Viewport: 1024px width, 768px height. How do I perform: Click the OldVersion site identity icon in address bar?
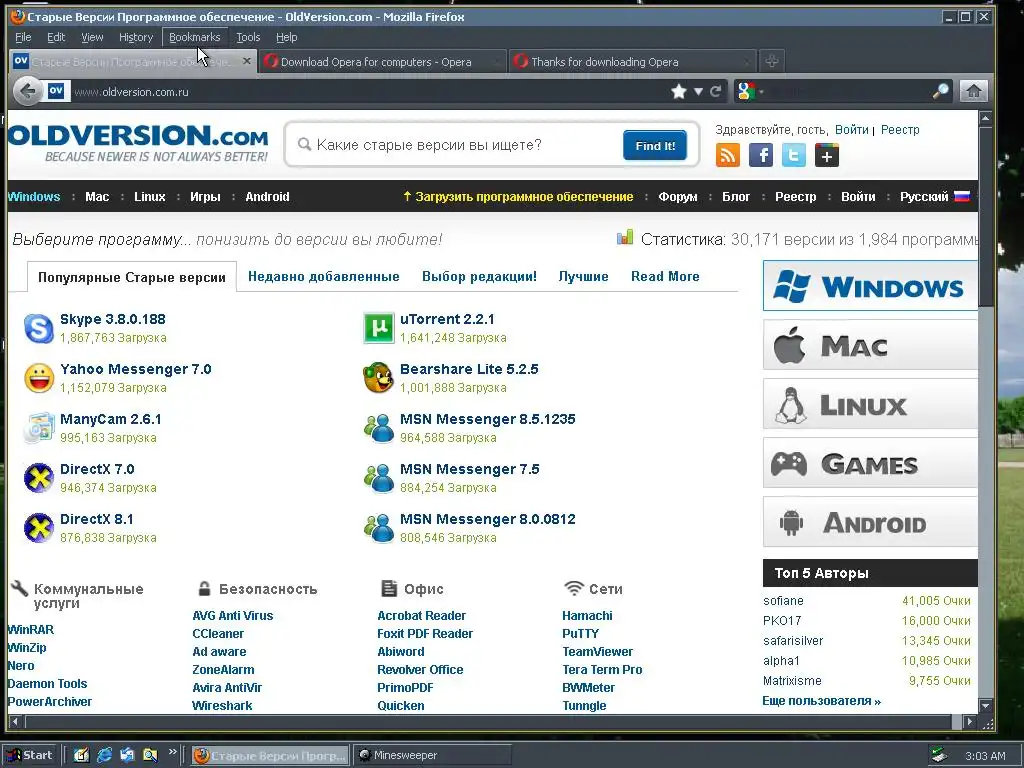[x=56, y=91]
